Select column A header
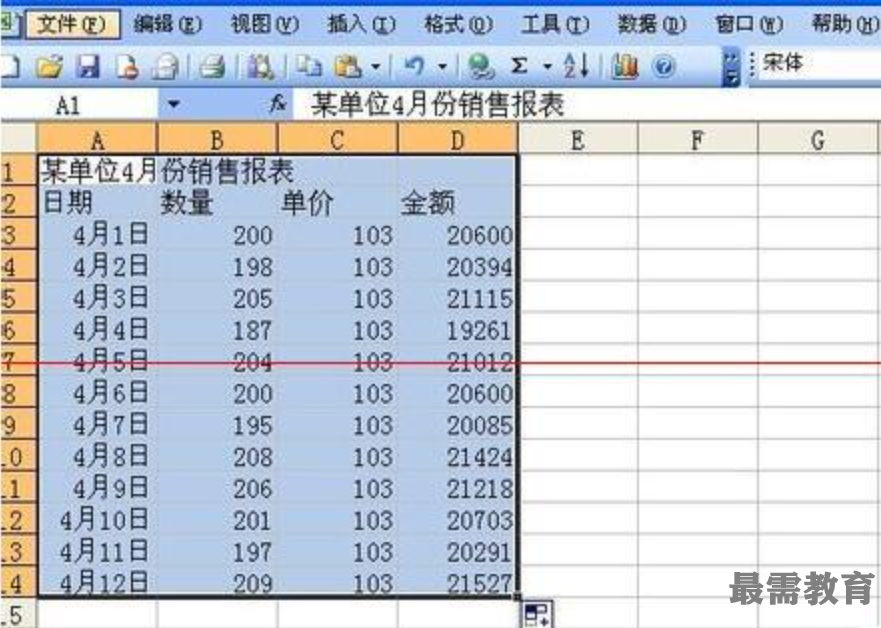This screenshot has width=881, height=628. coord(97,139)
